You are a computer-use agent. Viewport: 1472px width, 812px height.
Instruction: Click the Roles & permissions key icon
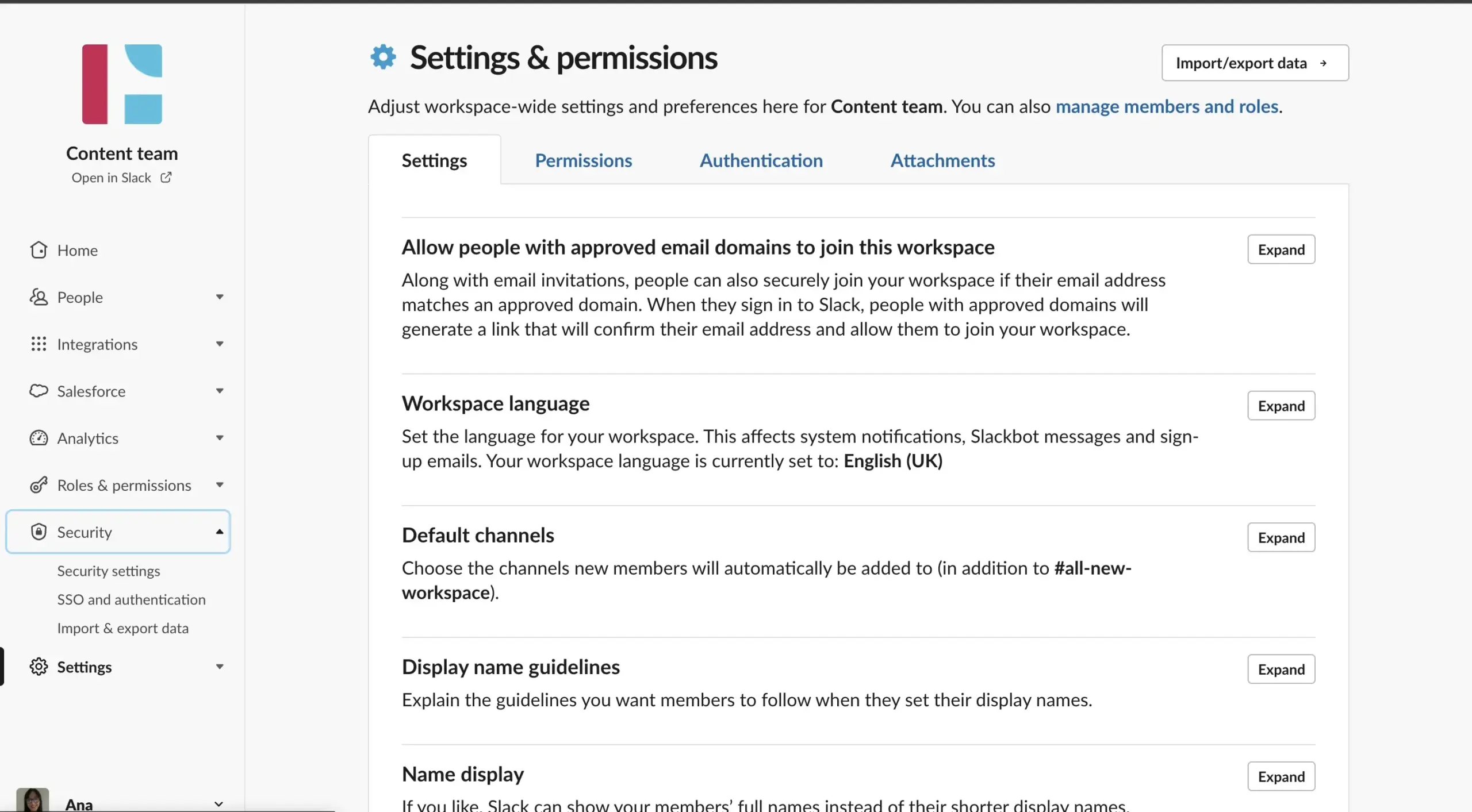(39, 485)
